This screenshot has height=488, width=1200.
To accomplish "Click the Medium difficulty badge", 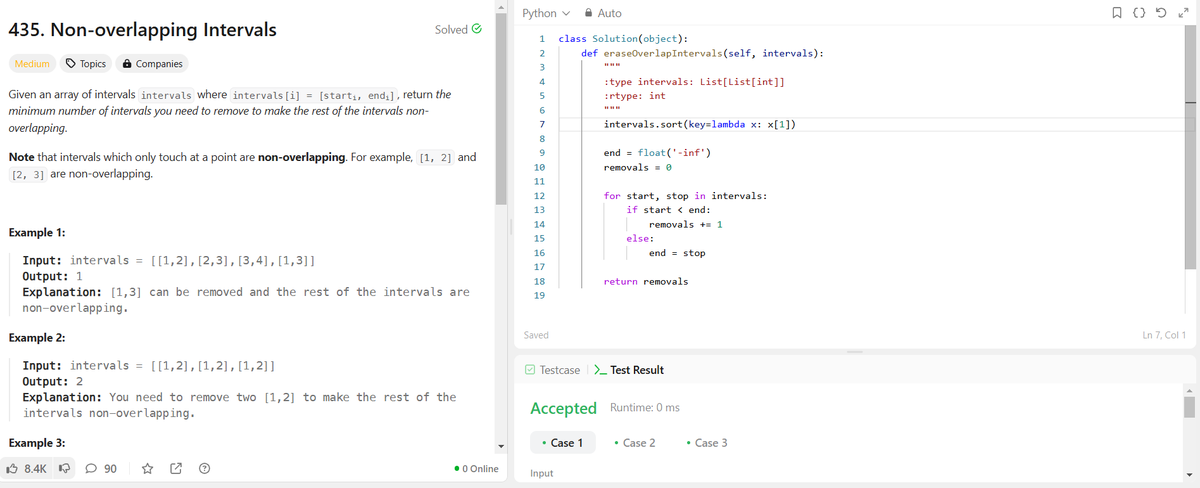I will (x=32, y=64).
